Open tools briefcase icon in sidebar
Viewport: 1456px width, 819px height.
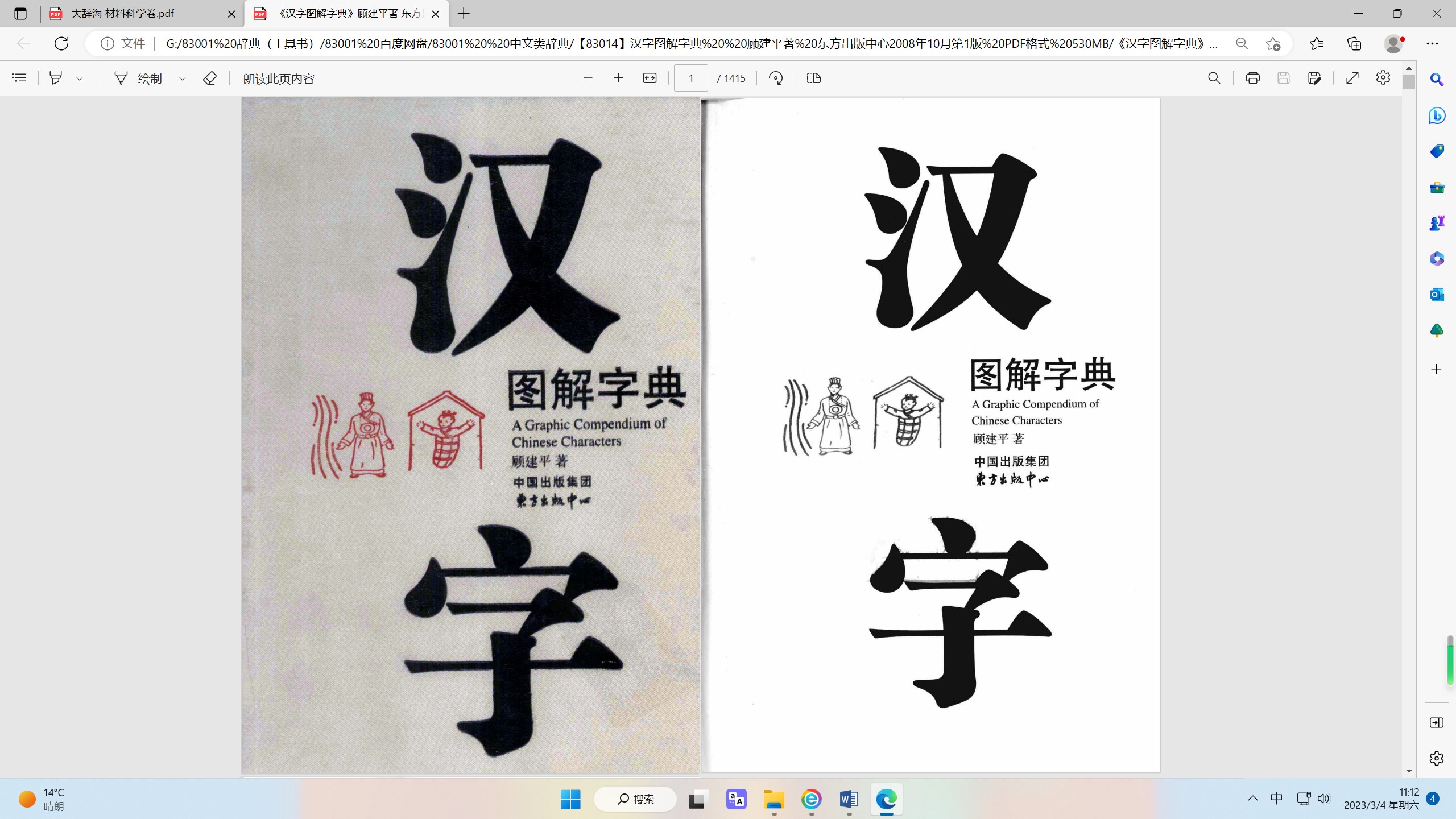[1437, 187]
